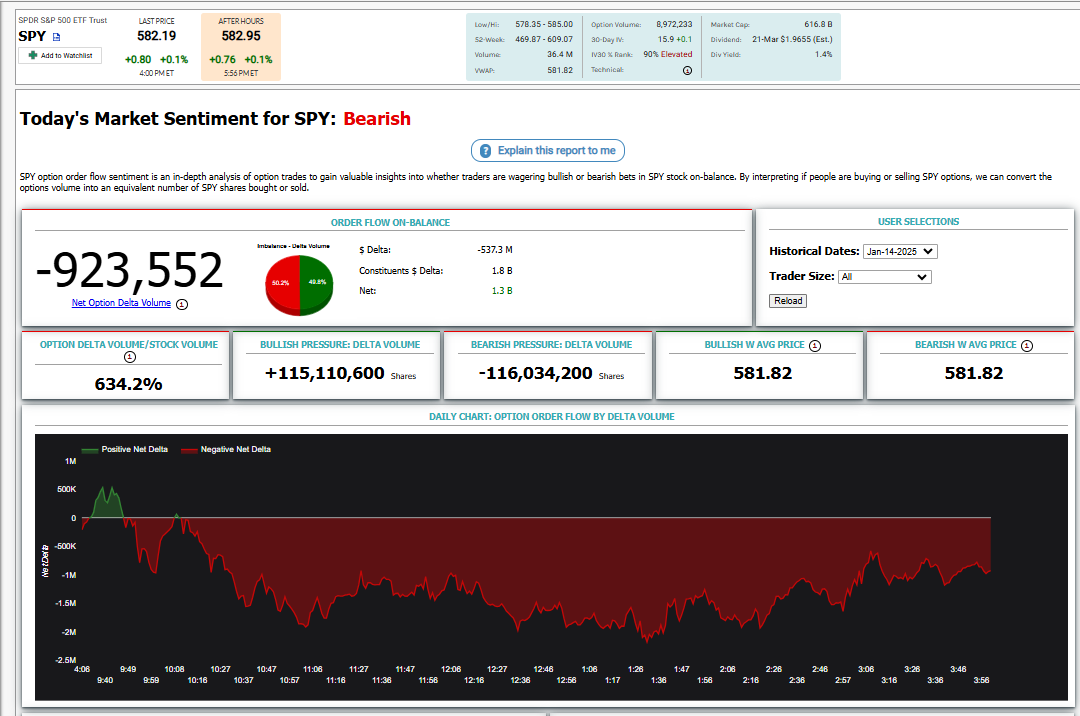Screen dimensions: 1080x716
Task: Follow the Net Option Delta Volume link
Action: coord(121,303)
